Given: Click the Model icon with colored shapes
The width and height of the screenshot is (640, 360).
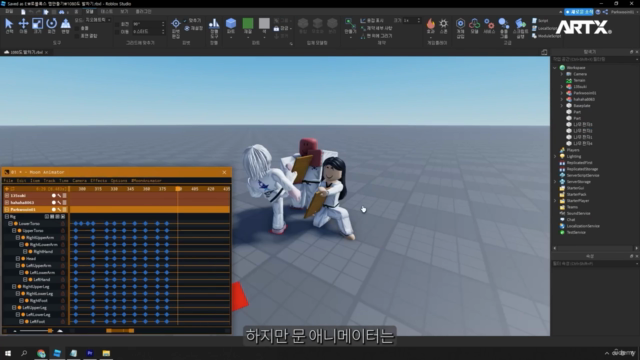Looking at the screenshot, I should [474, 26].
